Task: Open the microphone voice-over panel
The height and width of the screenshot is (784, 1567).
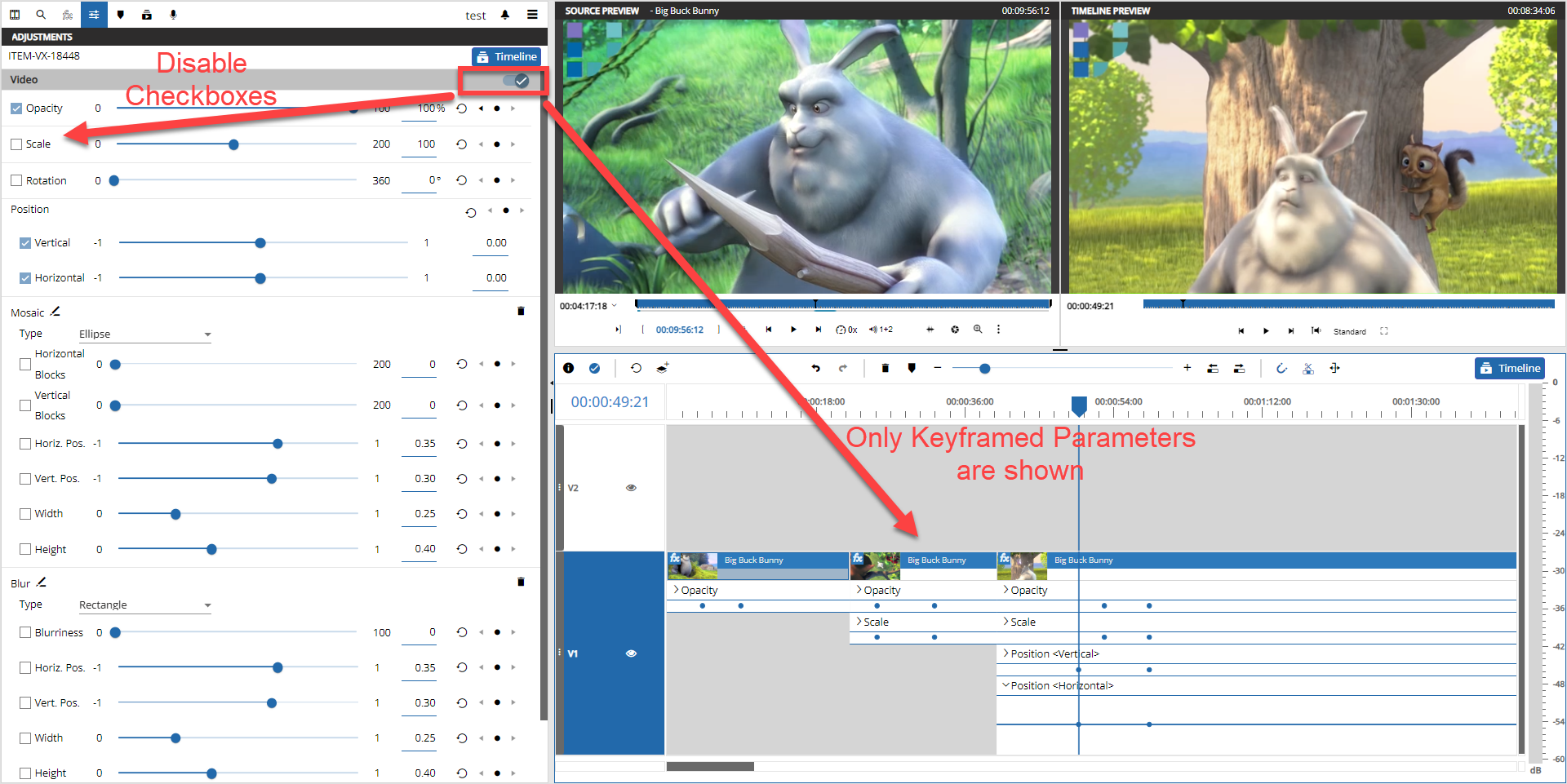Action: (173, 15)
